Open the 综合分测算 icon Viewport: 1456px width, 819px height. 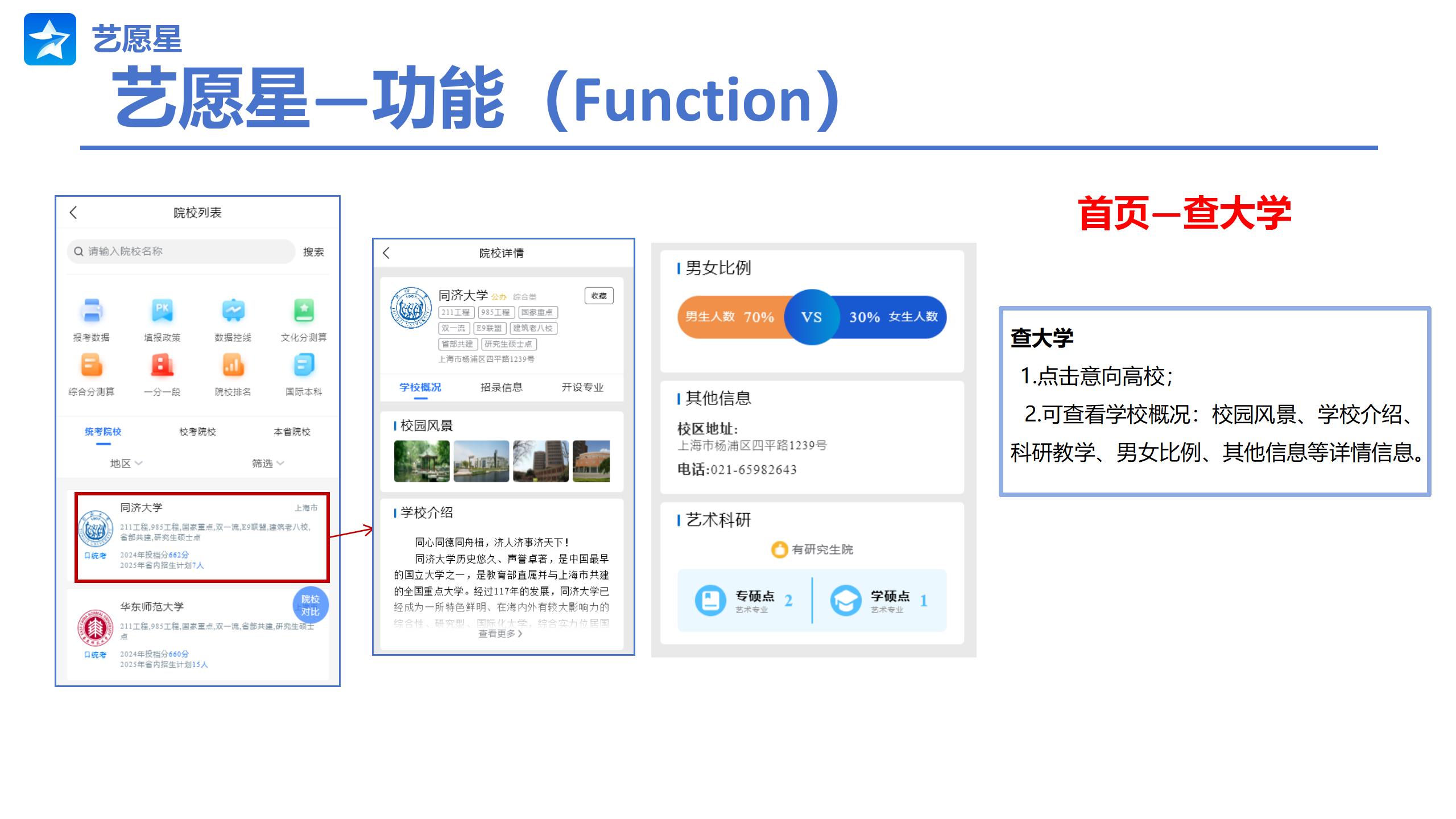(92, 365)
